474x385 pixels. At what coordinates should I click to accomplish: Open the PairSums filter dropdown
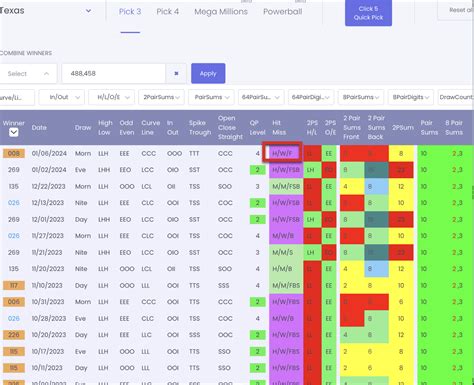[211, 97]
